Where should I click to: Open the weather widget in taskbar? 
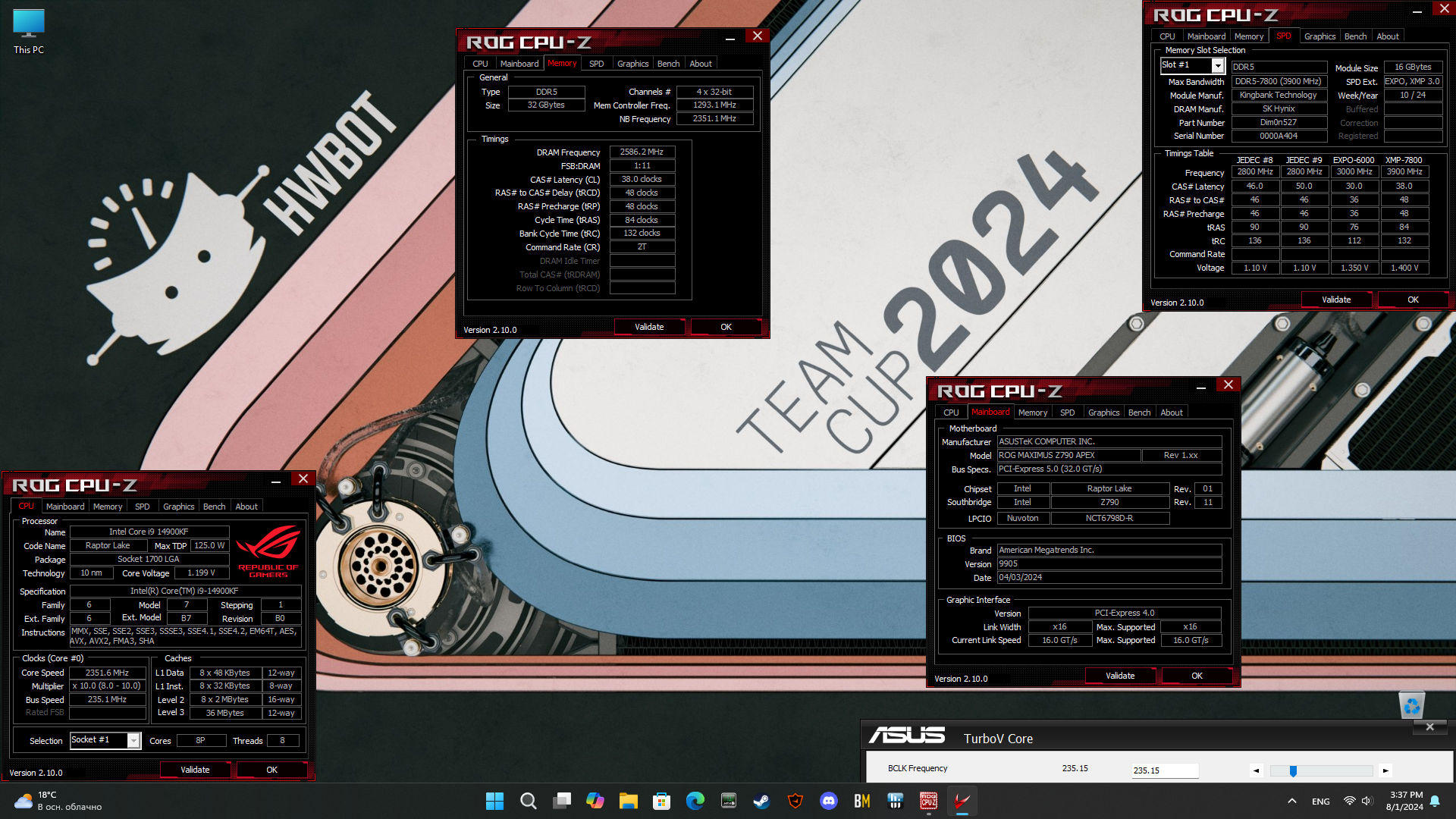(x=58, y=801)
